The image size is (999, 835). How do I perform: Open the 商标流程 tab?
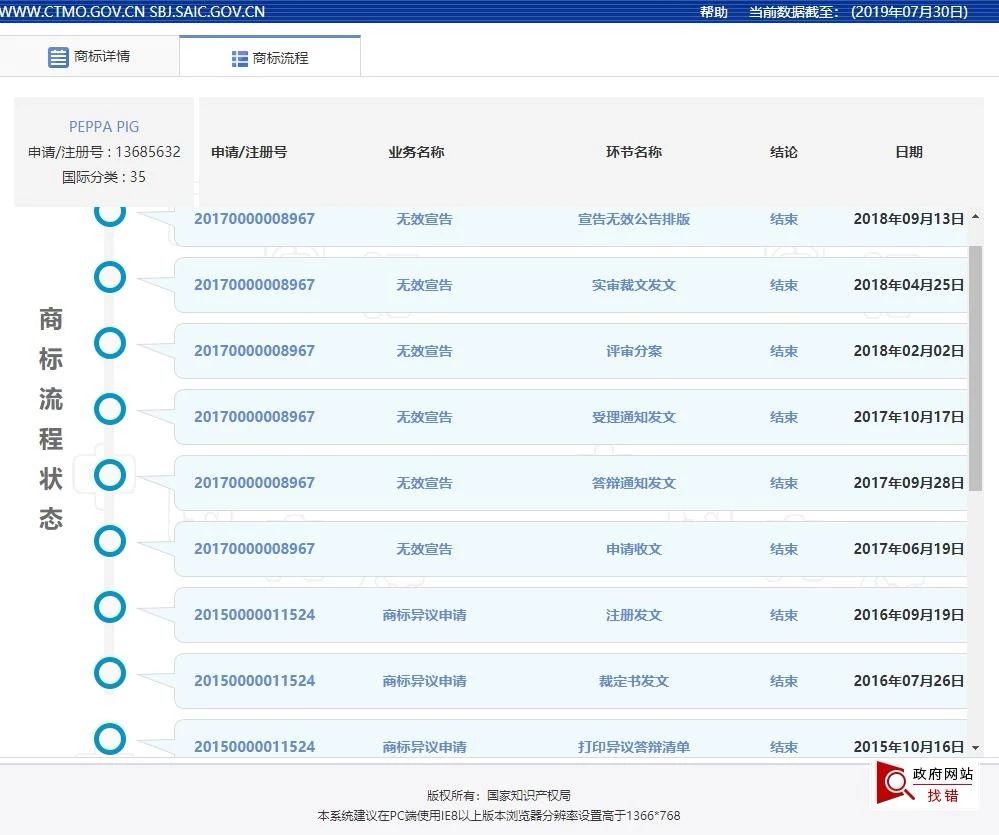click(270, 58)
